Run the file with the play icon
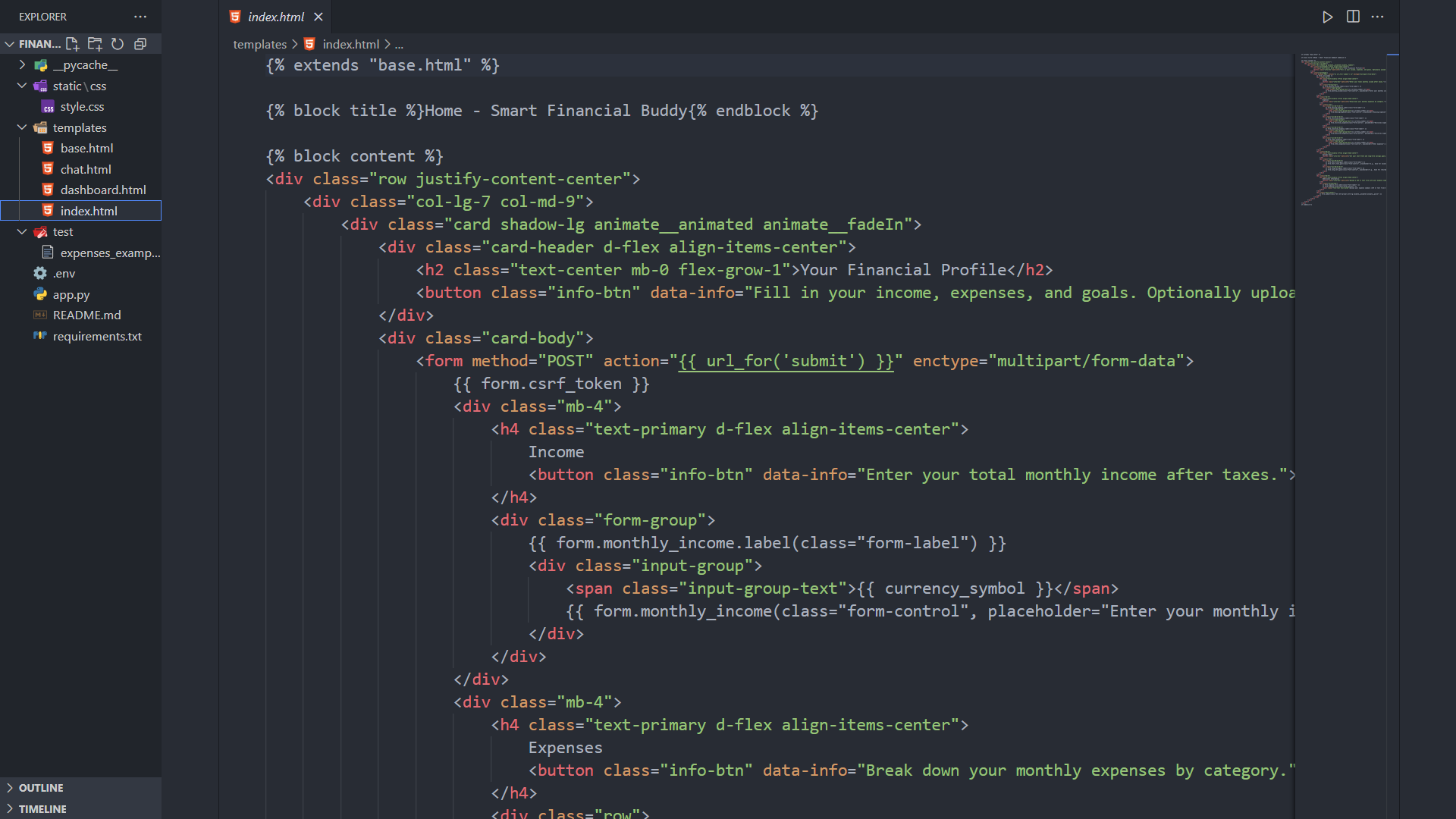Image resolution: width=1456 pixels, height=819 pixels. [x=1327, y=17]
